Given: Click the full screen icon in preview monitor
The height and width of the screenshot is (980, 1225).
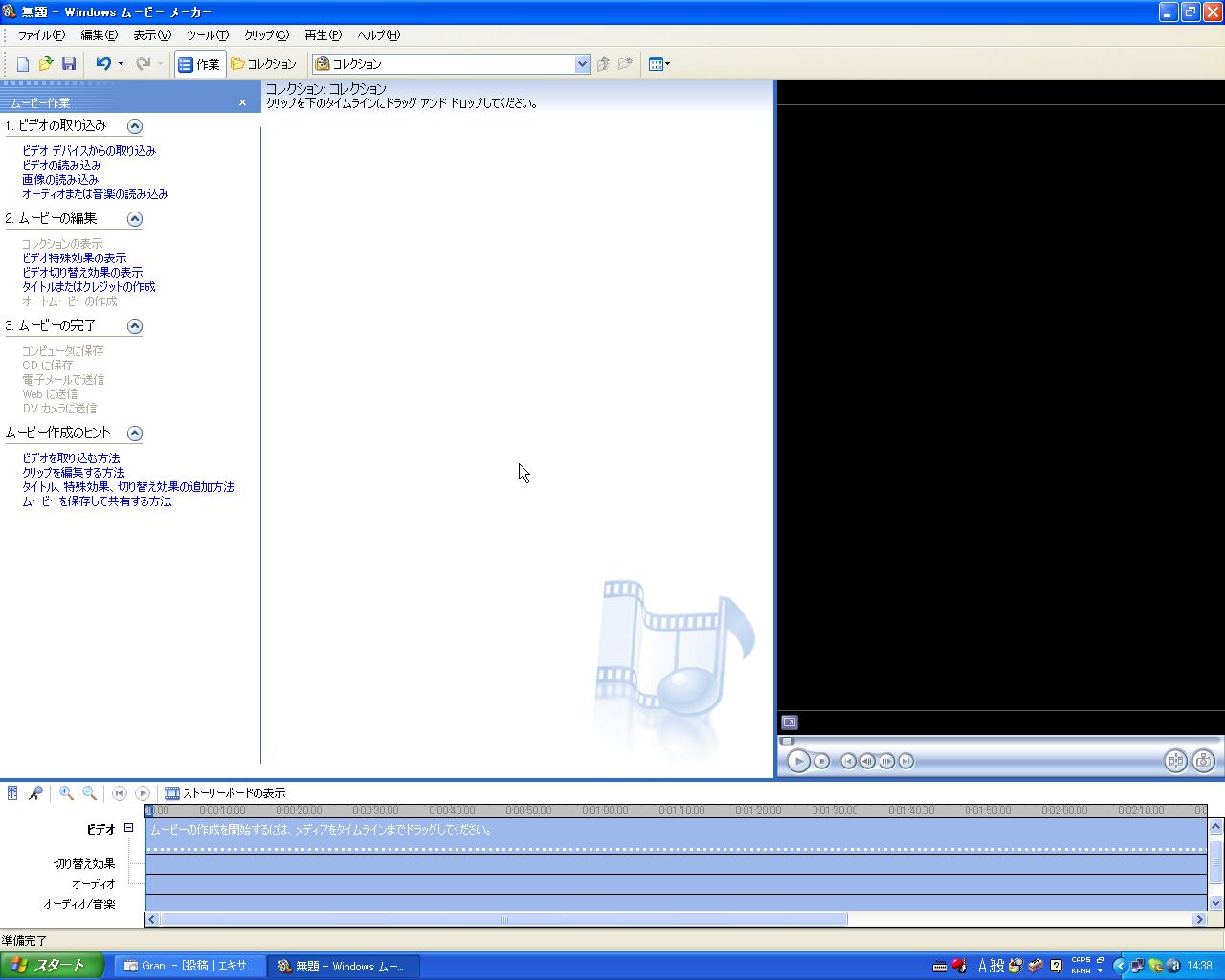Looking at the screenshot, I should (x=790, y=723).
